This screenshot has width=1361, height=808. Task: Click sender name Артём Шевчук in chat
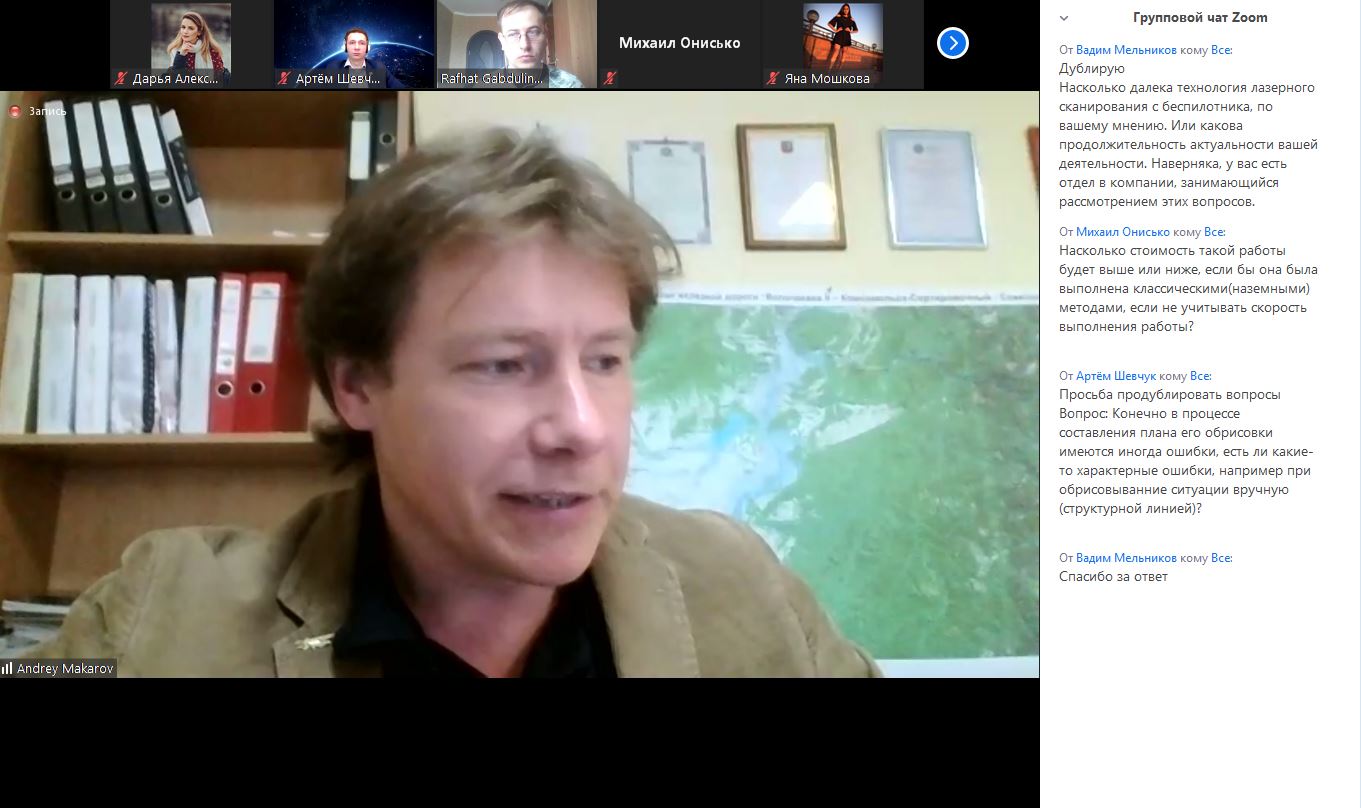pos(1116,376)
